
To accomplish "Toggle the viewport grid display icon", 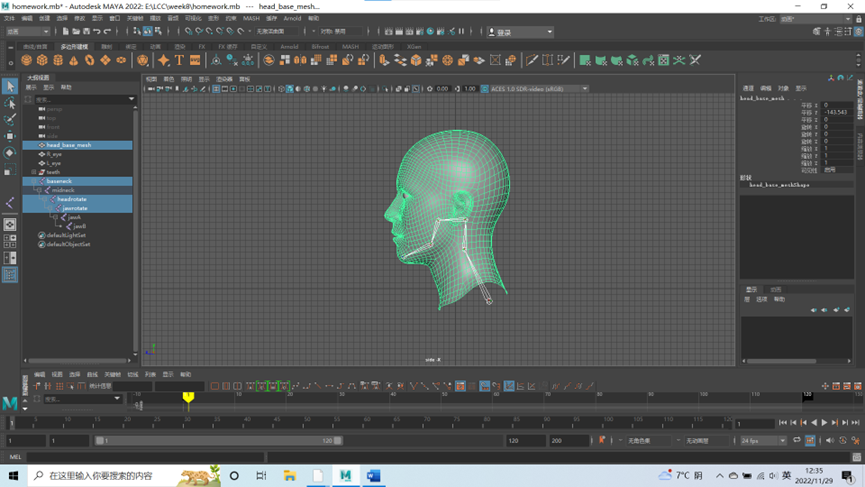I will pos(216,89).
